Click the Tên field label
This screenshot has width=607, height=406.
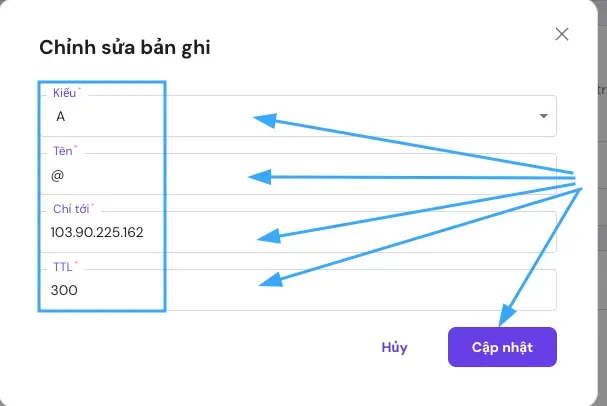click(63, 151)
